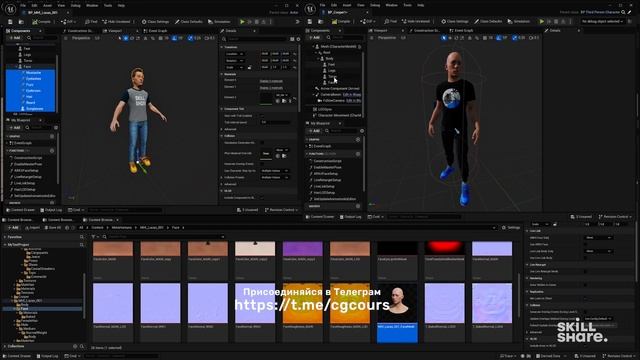Image resolution: width=640 pixels, height=360 pixels.
Task: Play the left Blueprint with green arrow
Action: [242, 22]
